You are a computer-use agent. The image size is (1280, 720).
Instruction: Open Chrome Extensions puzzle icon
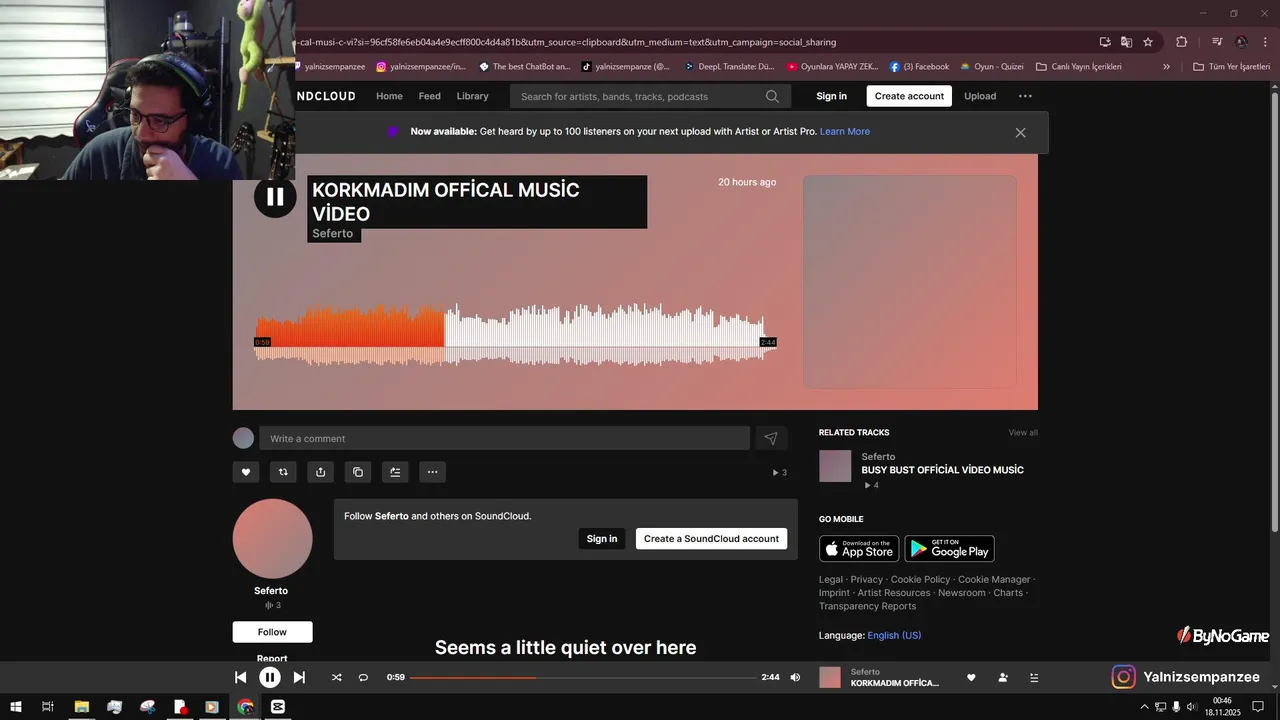pyautogui.click(x=1181, y=42)
